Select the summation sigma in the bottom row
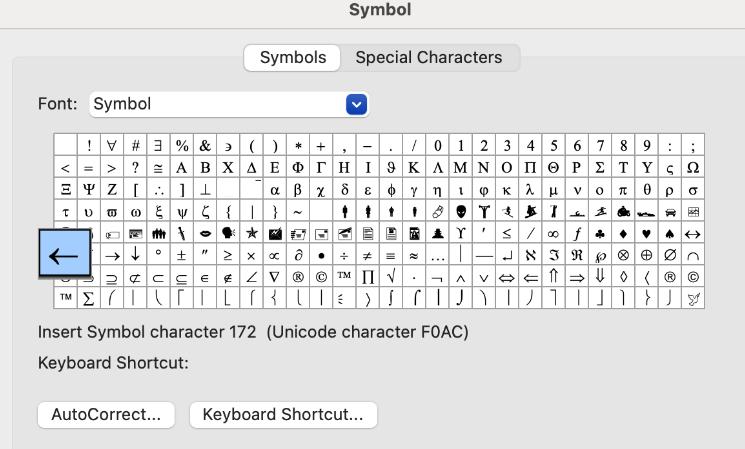The width and height of the screenshot is (745, 449). click(88, 299)
